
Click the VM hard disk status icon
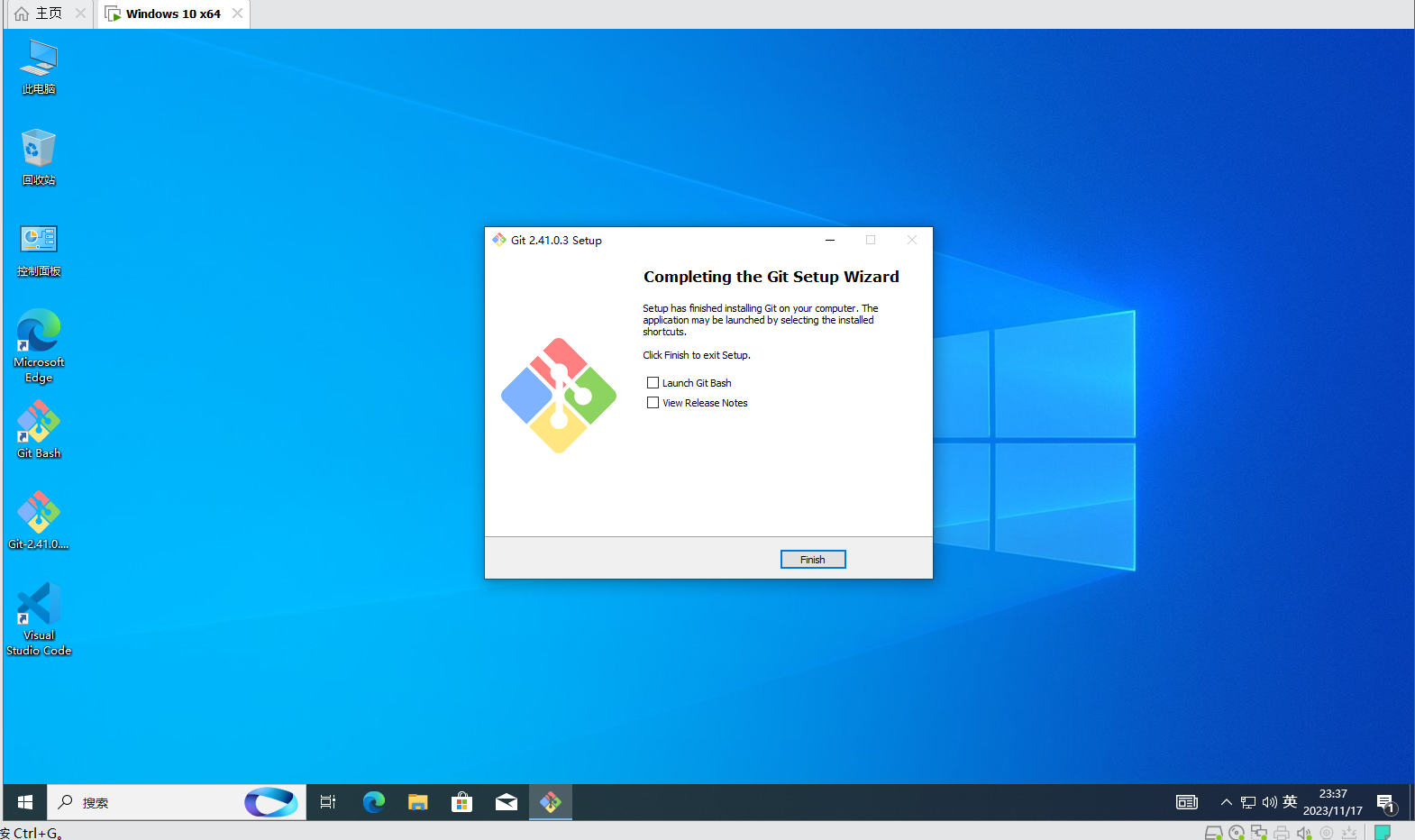(1214, 833)
